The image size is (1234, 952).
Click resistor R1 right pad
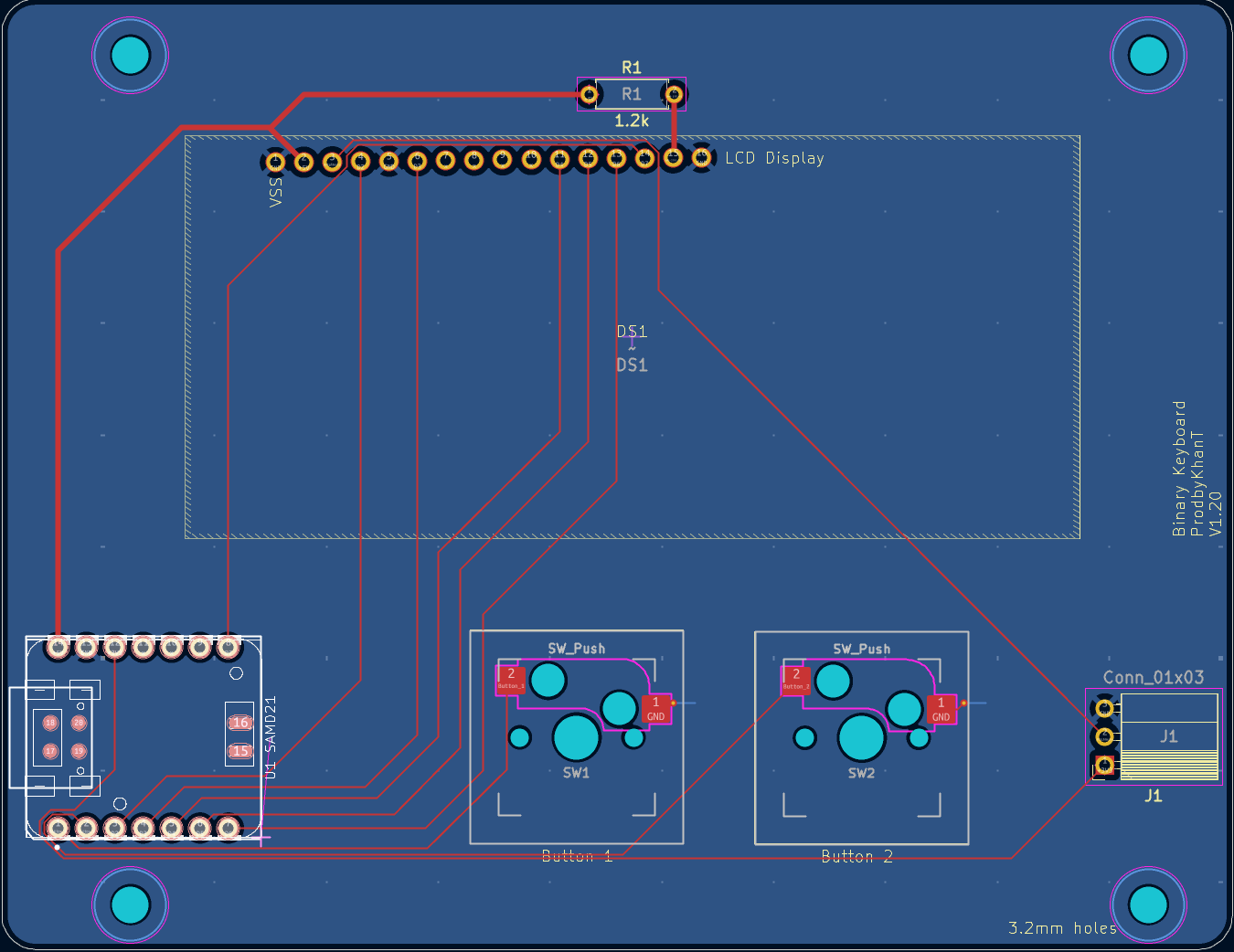[x=674, y=94]
